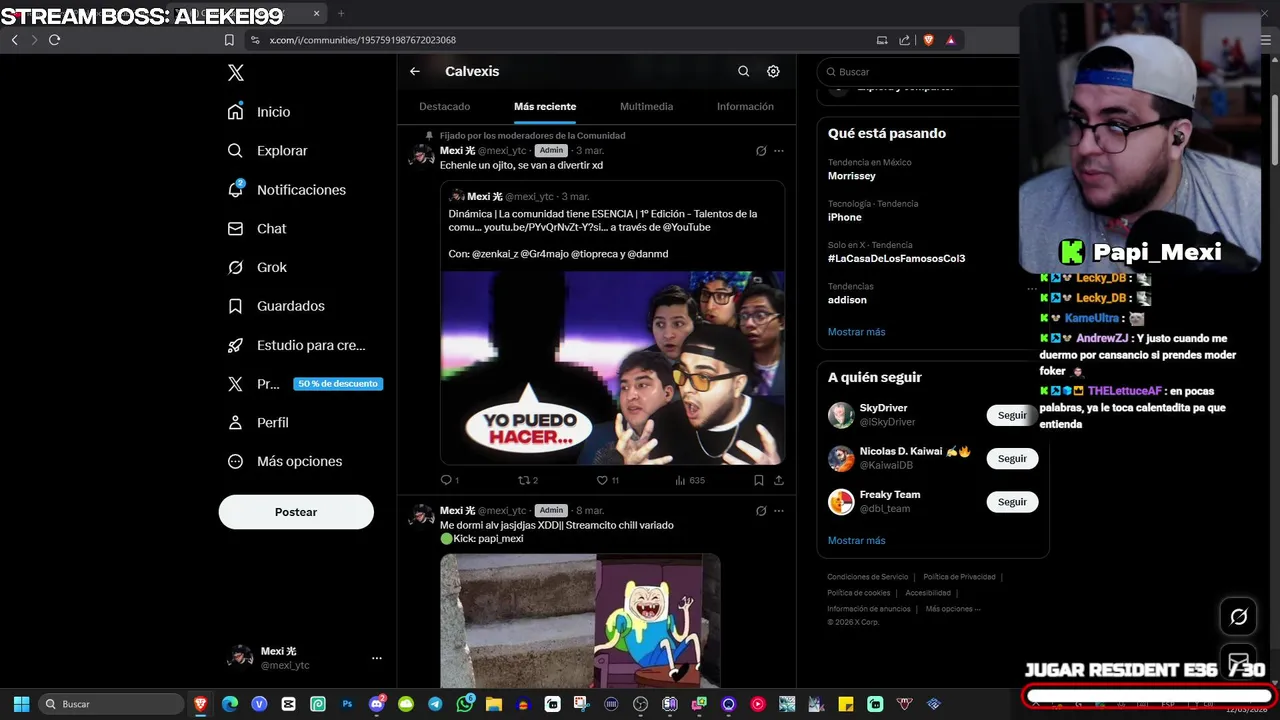Screen dimensions: 1280x720
Task: Click the browser address bar URL
Action: [362, 40]
